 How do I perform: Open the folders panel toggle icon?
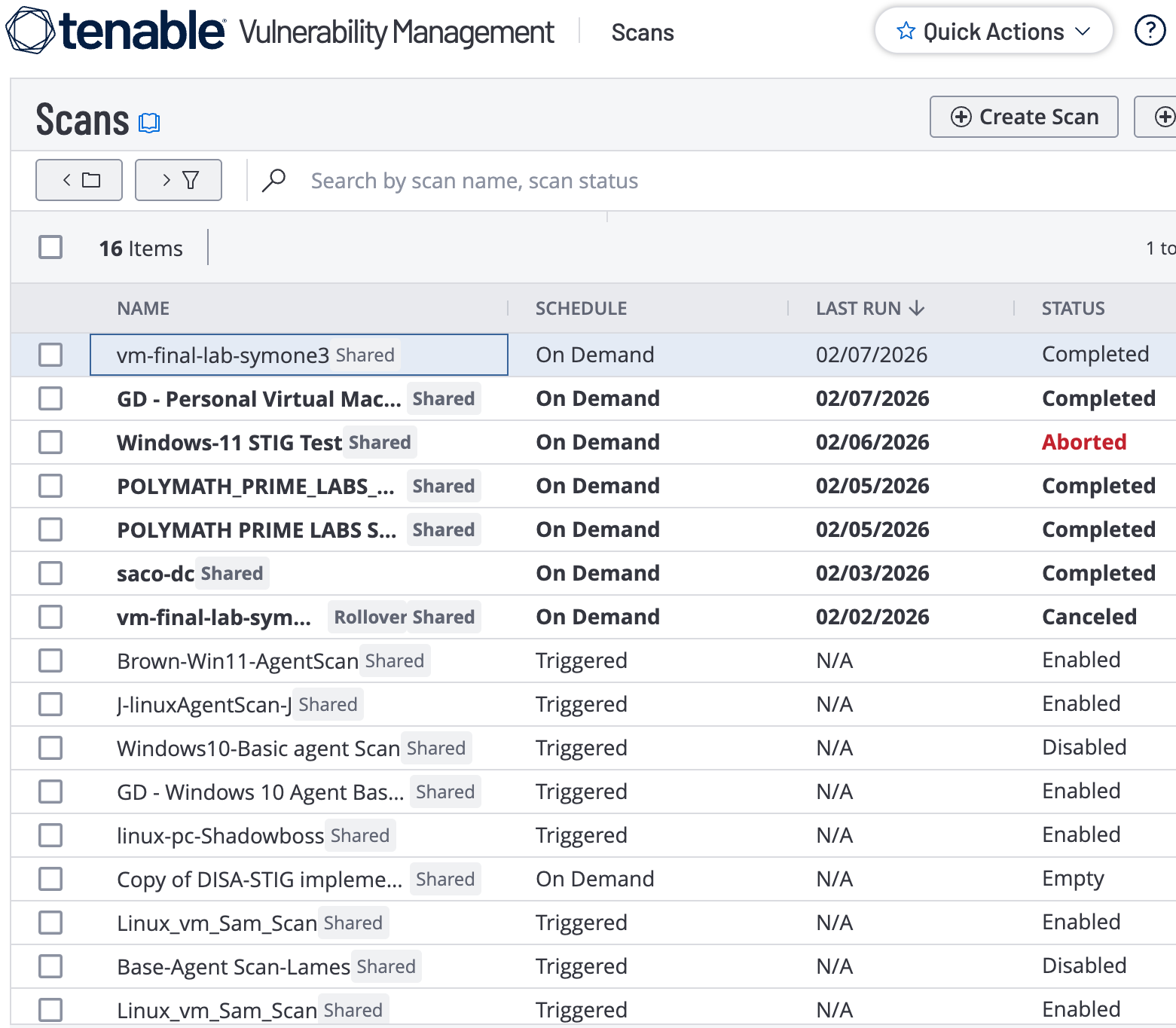(79, 180)
